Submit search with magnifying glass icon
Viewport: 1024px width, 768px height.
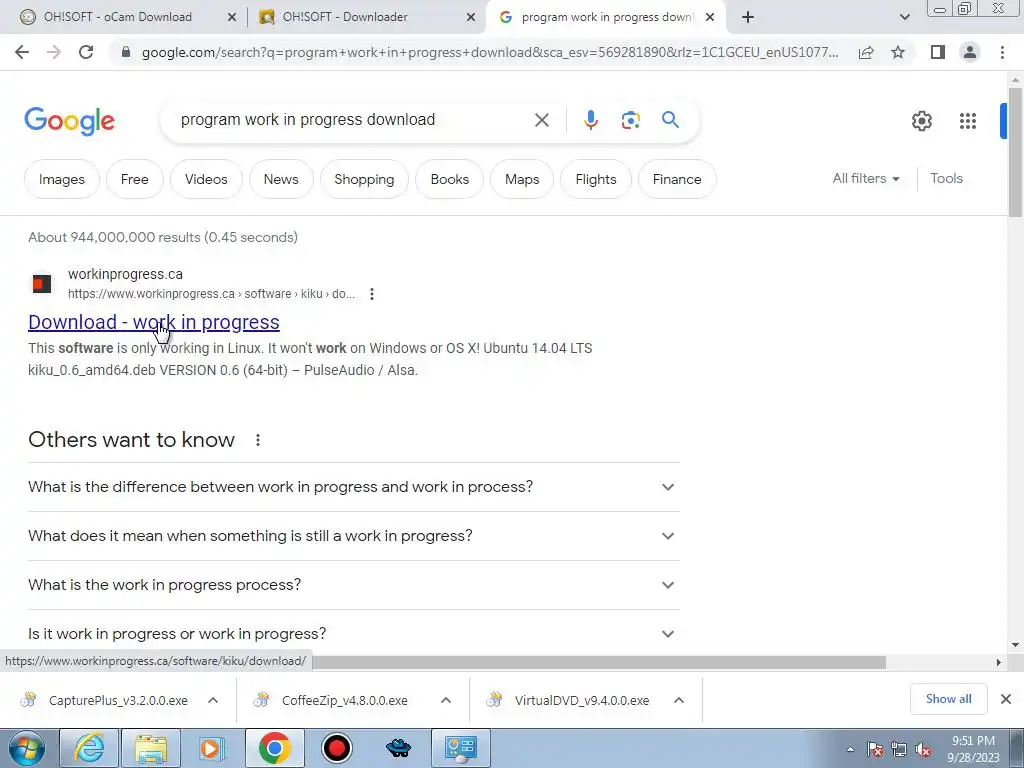pyautogui.click(x=670, y=120)
